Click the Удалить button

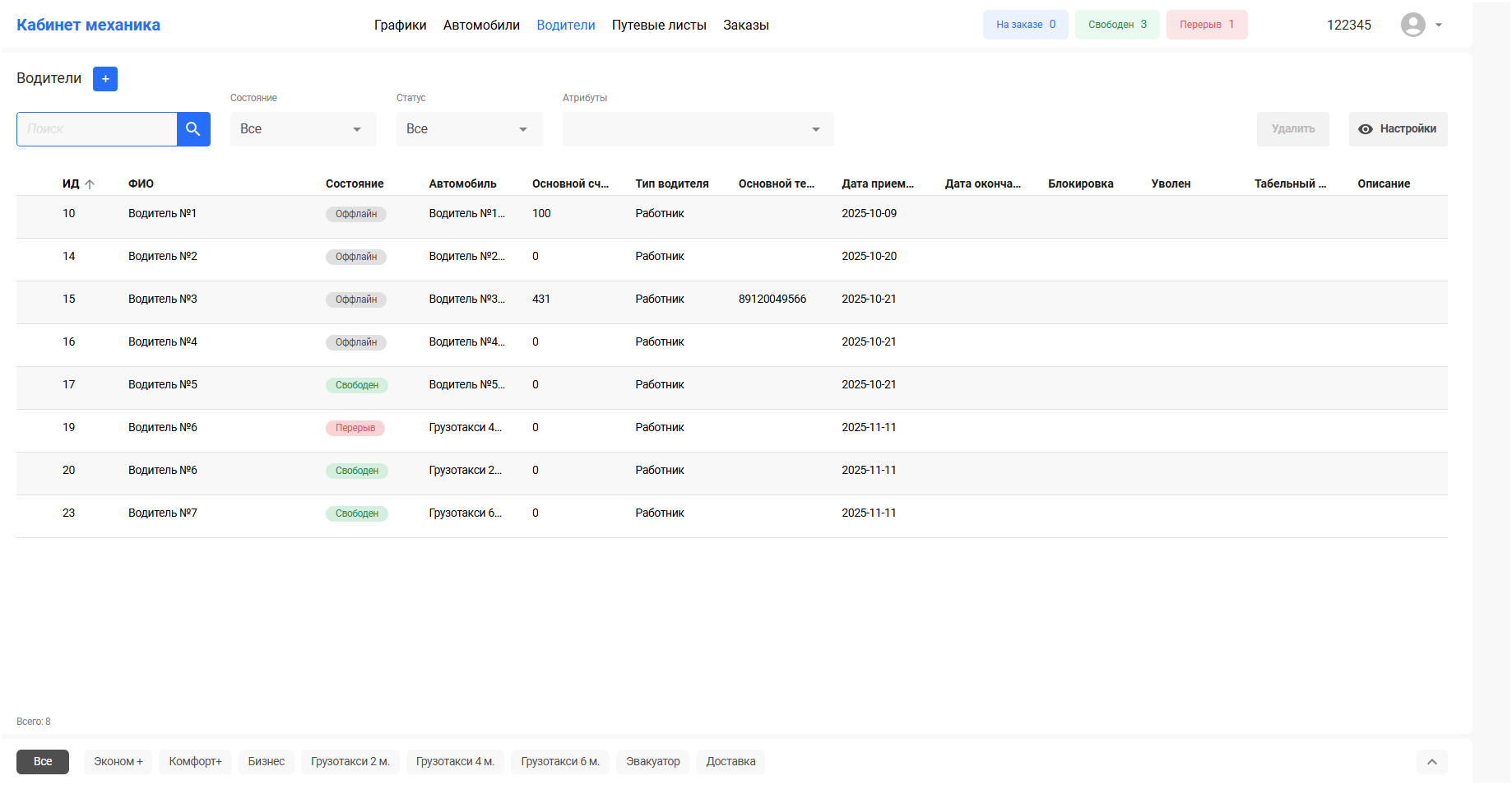tap(1292, 129)
